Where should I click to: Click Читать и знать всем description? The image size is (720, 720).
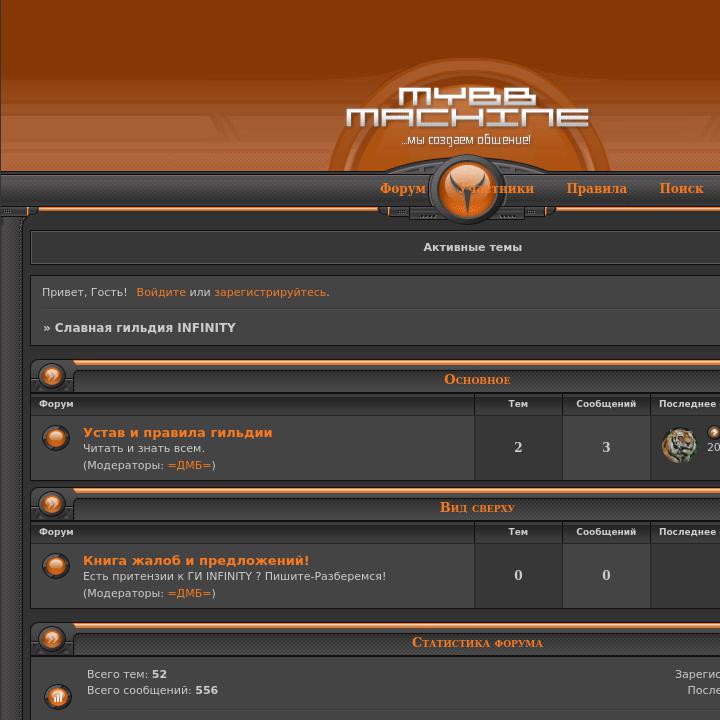[x=144, y=448]
